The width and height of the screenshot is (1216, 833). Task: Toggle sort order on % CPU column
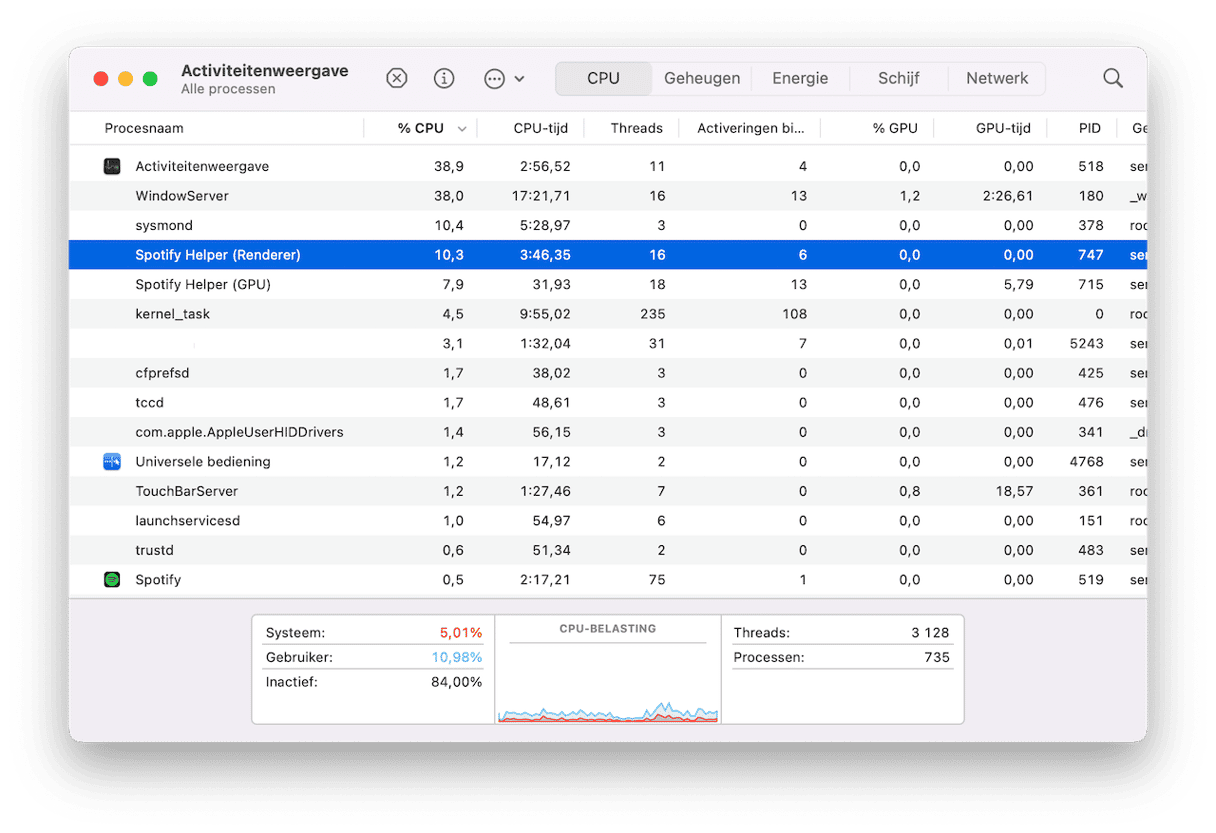(x=421, y=128)
